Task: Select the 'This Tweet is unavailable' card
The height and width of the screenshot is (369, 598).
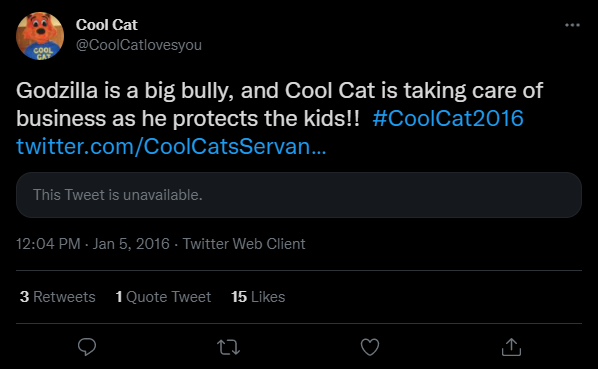Action: (299, 195)
